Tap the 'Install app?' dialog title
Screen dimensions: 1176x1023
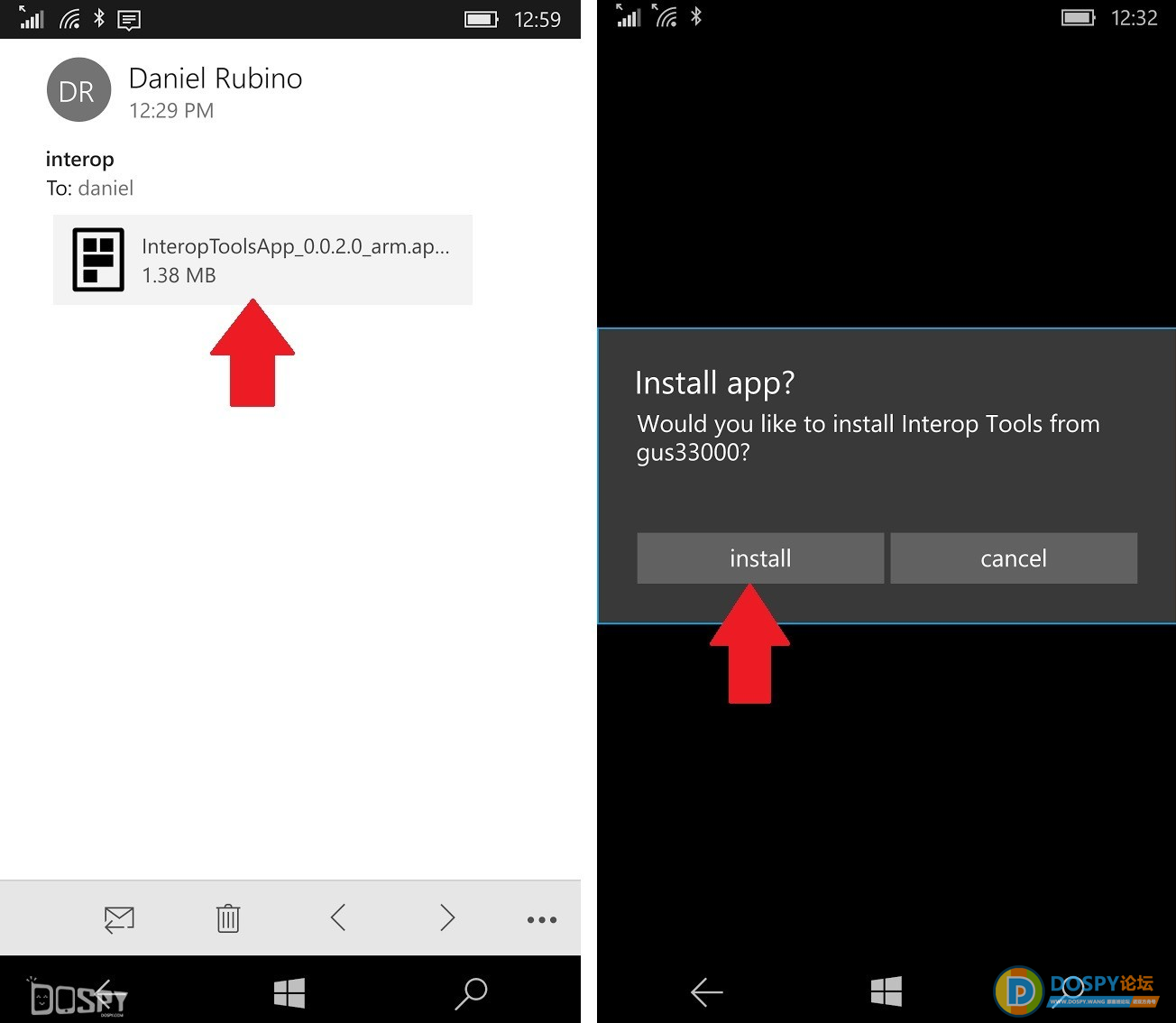click(x=715, y=383)
